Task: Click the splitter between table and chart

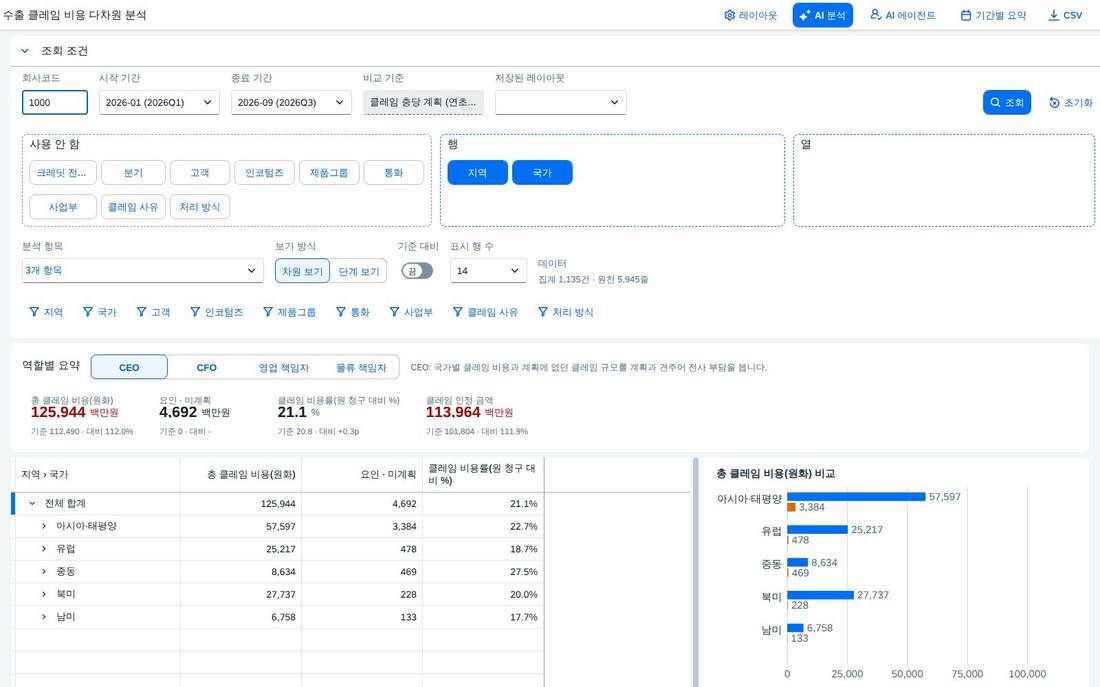Action: [696, 572]
